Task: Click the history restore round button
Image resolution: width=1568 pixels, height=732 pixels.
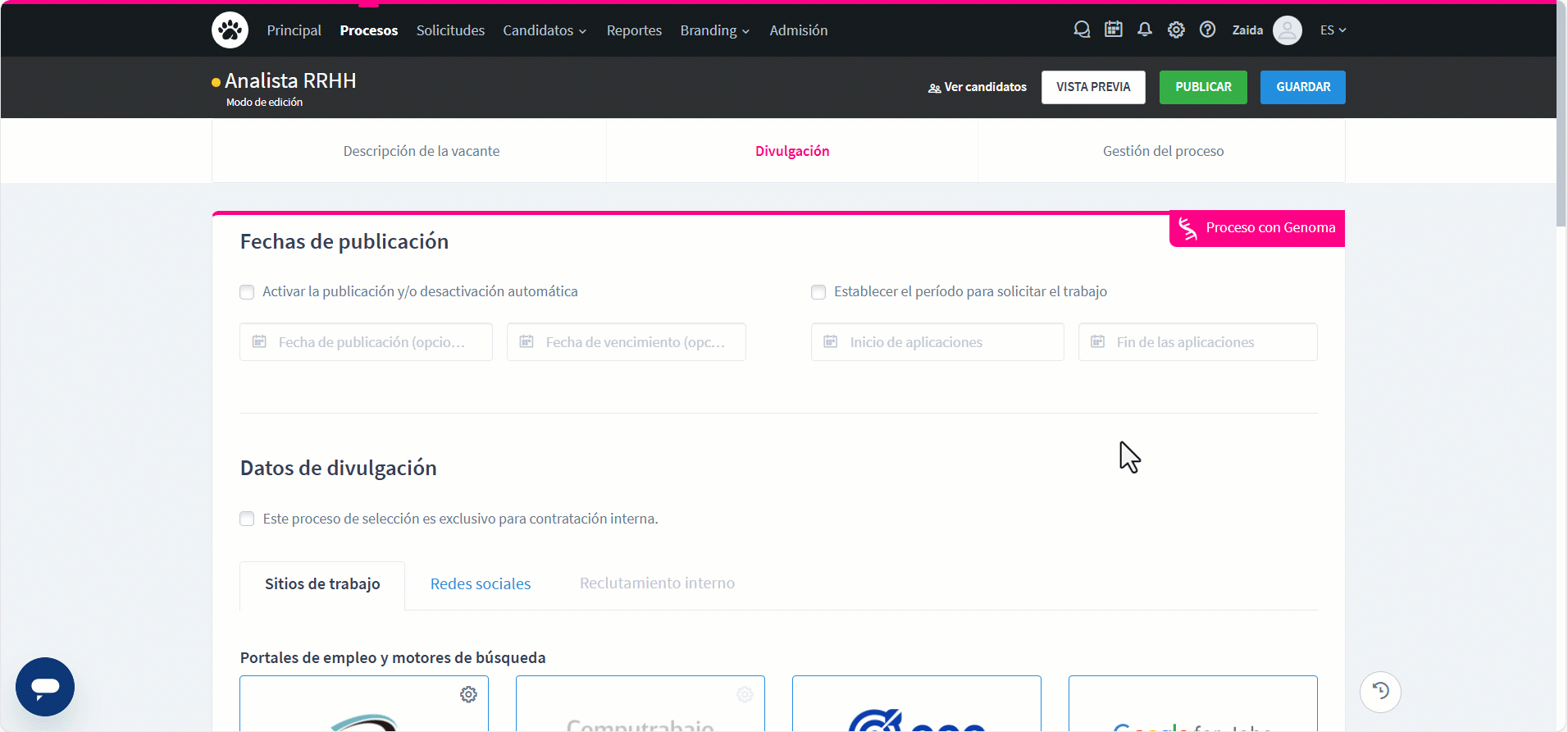Action: coord(1380,692)
